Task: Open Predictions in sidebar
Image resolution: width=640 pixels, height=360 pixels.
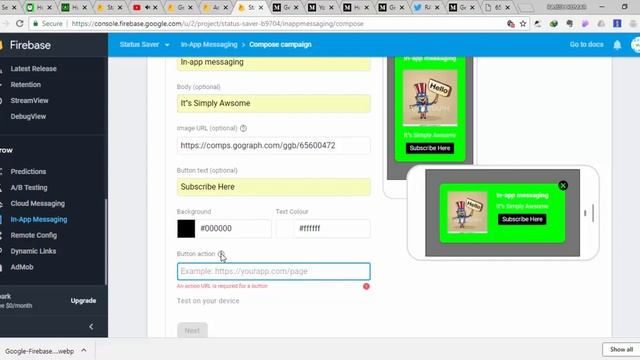Action: [28, 171]
